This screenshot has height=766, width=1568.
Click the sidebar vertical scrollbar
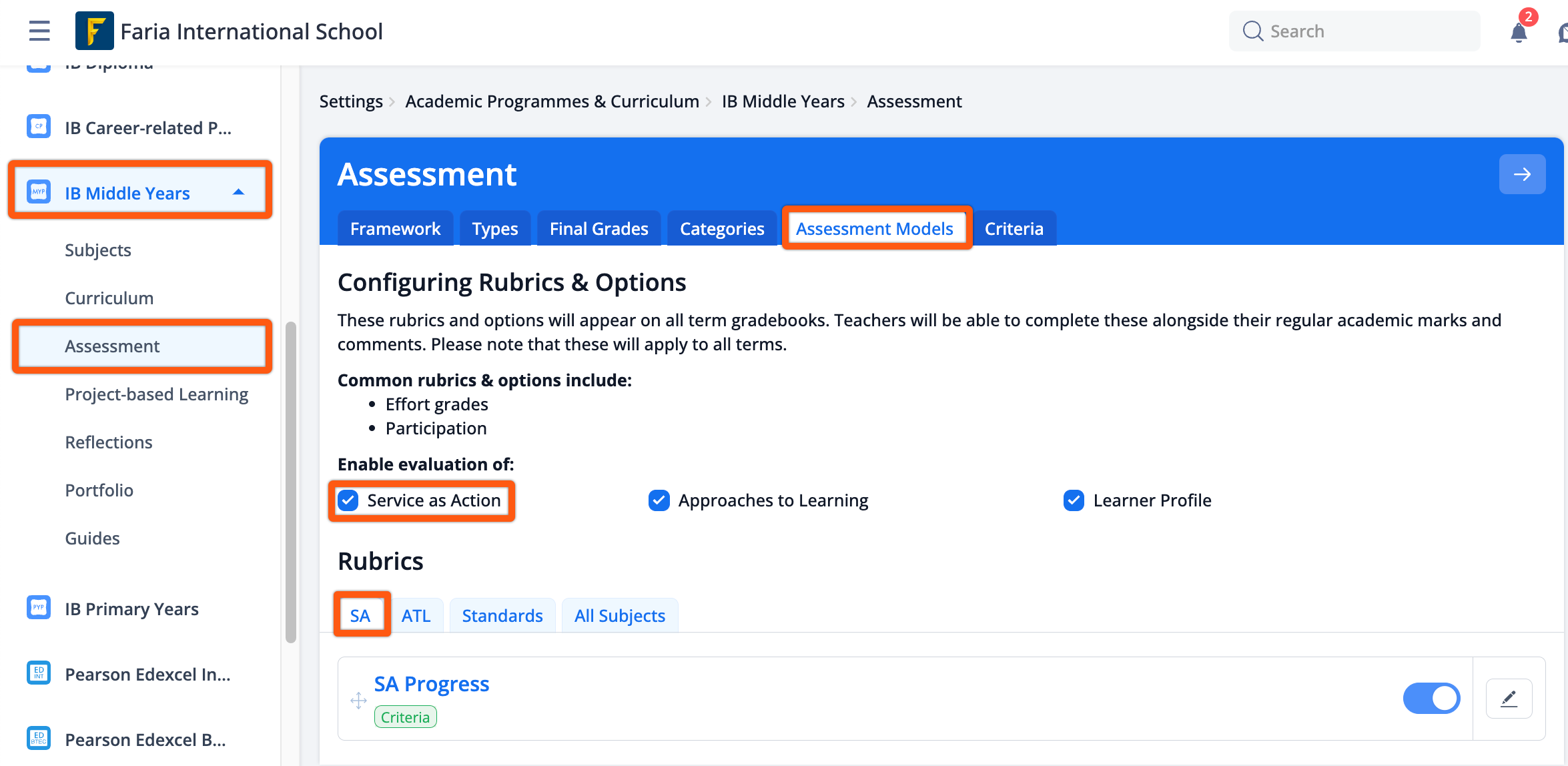coord(291,482)
